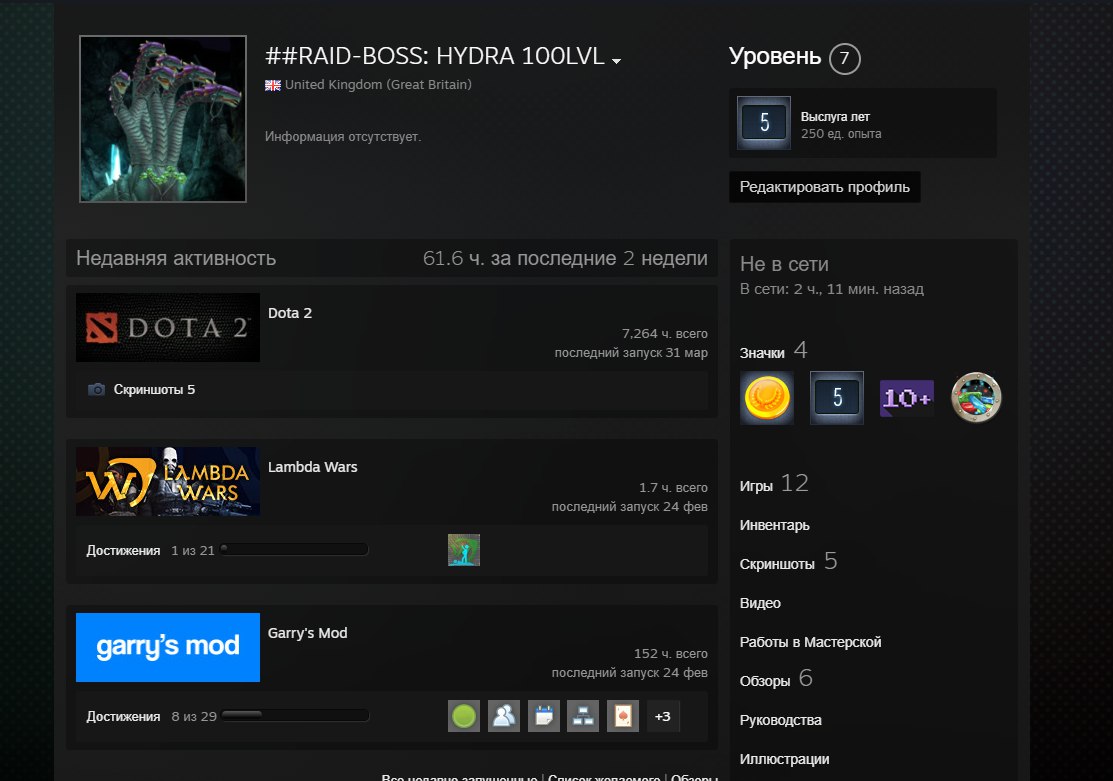Click the Garry's Mod achievements progress bar
Image resolution: width=1113 pixels, height=781 pixels.
click(x=295, y=715)
